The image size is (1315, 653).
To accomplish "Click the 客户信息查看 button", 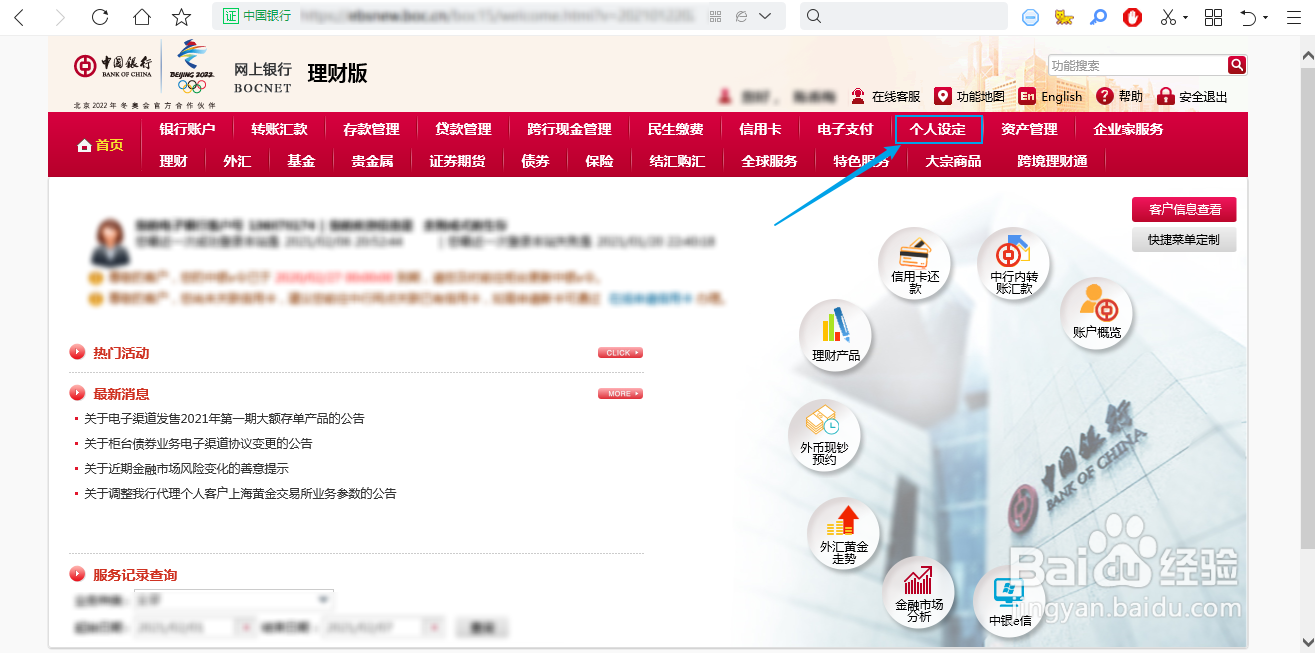I will point(1183,209).
